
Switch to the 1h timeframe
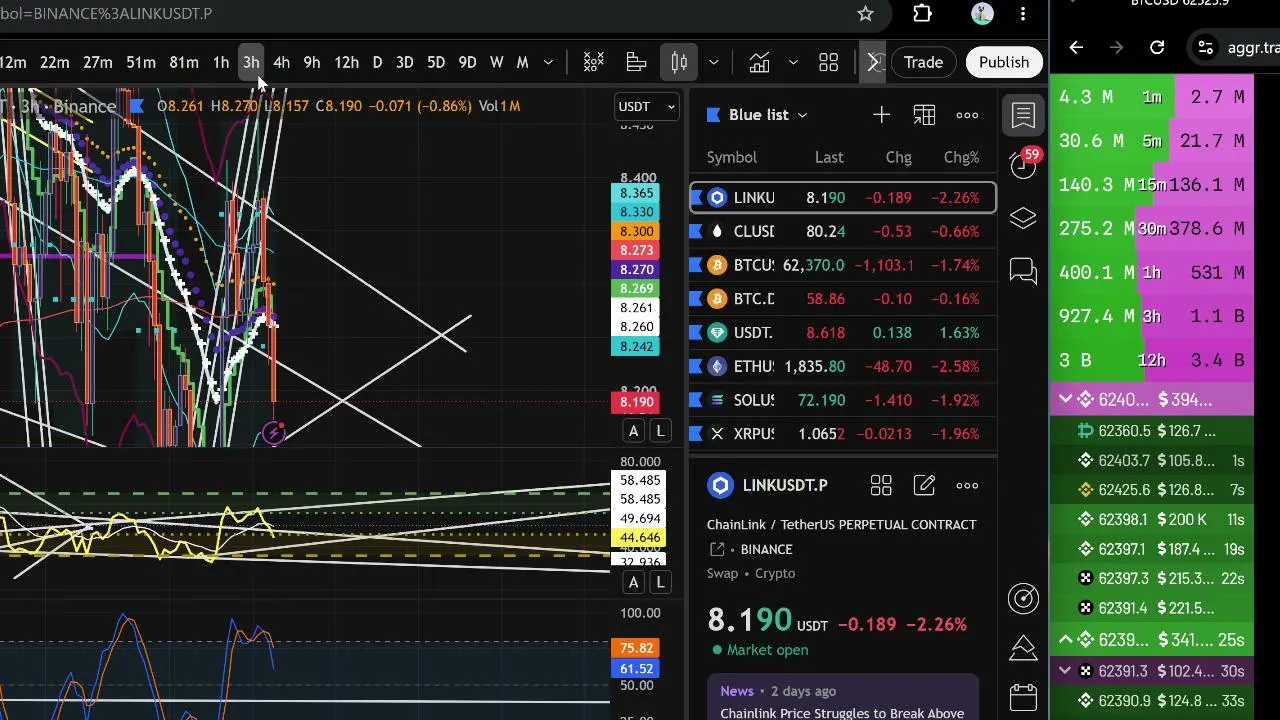click(220, 63)
